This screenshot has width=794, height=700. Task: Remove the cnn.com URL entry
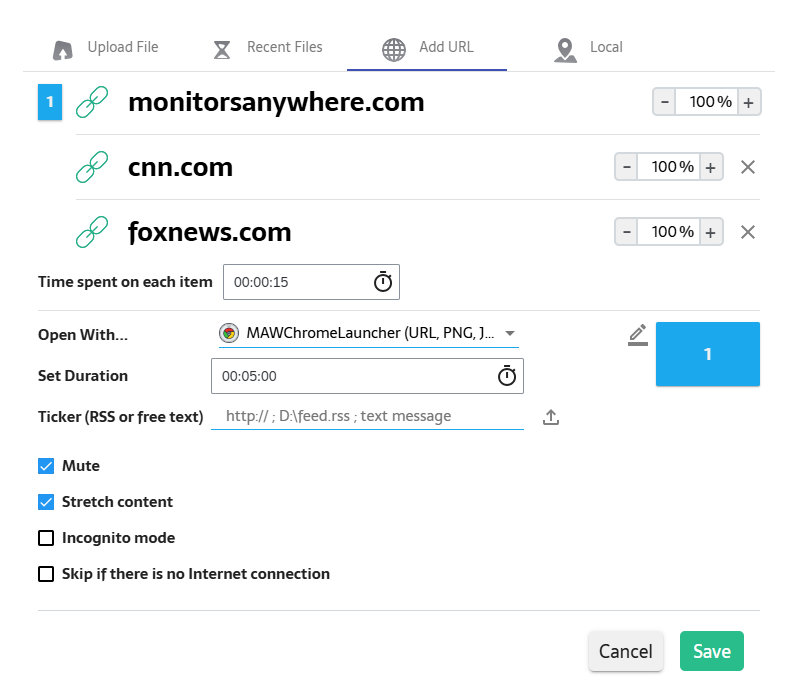[x=747, y=167]
